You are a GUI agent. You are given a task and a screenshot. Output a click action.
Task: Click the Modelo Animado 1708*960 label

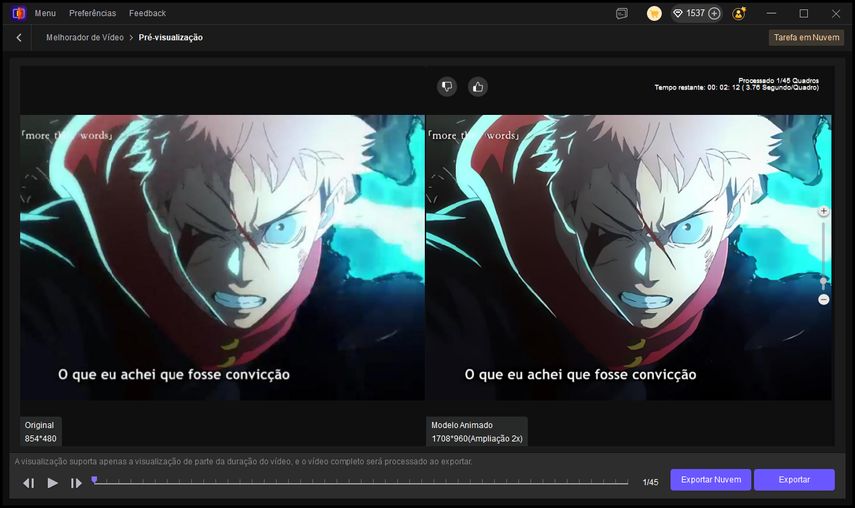click(477, 432)
